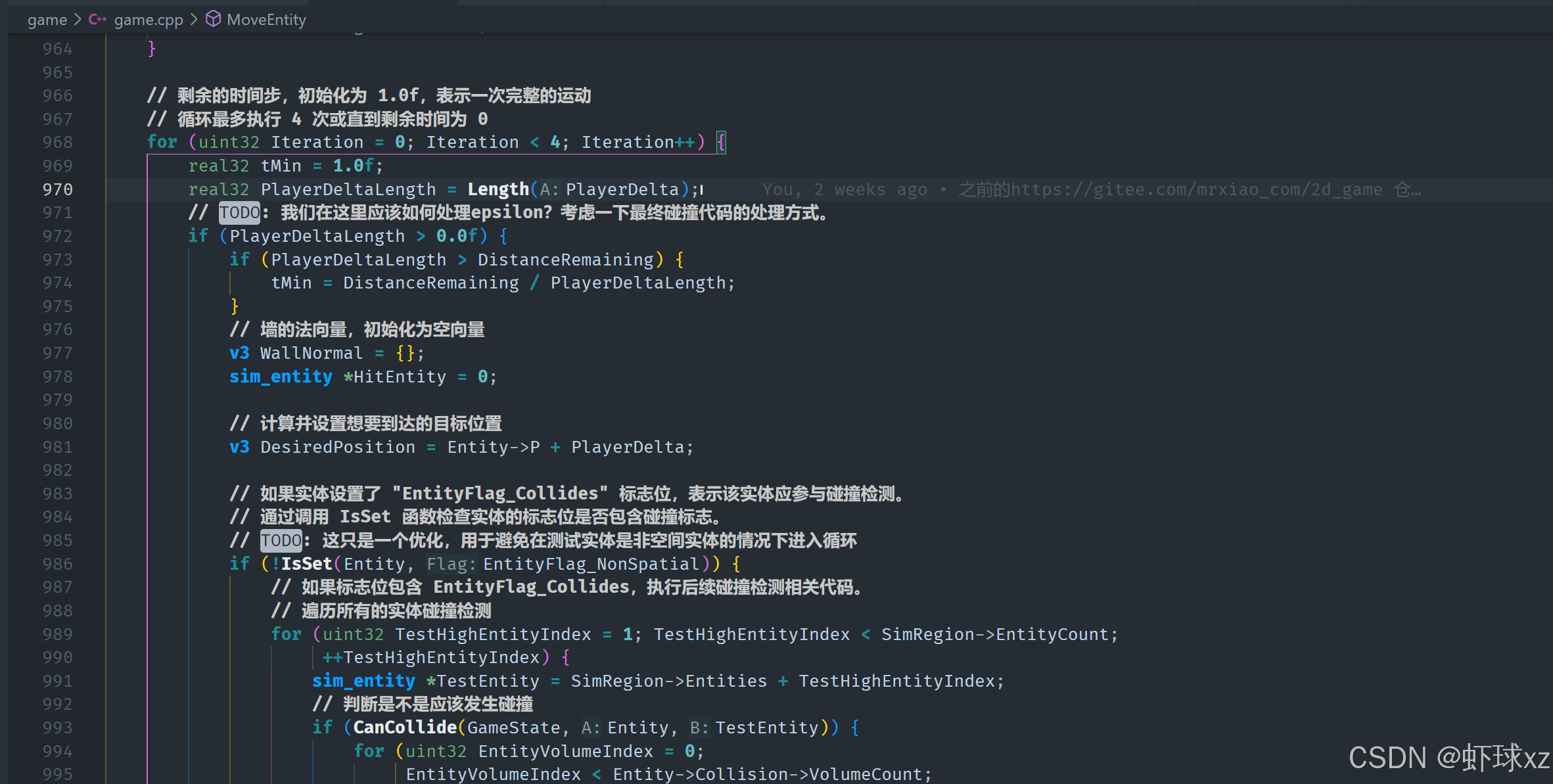Click '*TestEntity' on line 991
The height and width of the screenshot is (784, 1553).
483,681
